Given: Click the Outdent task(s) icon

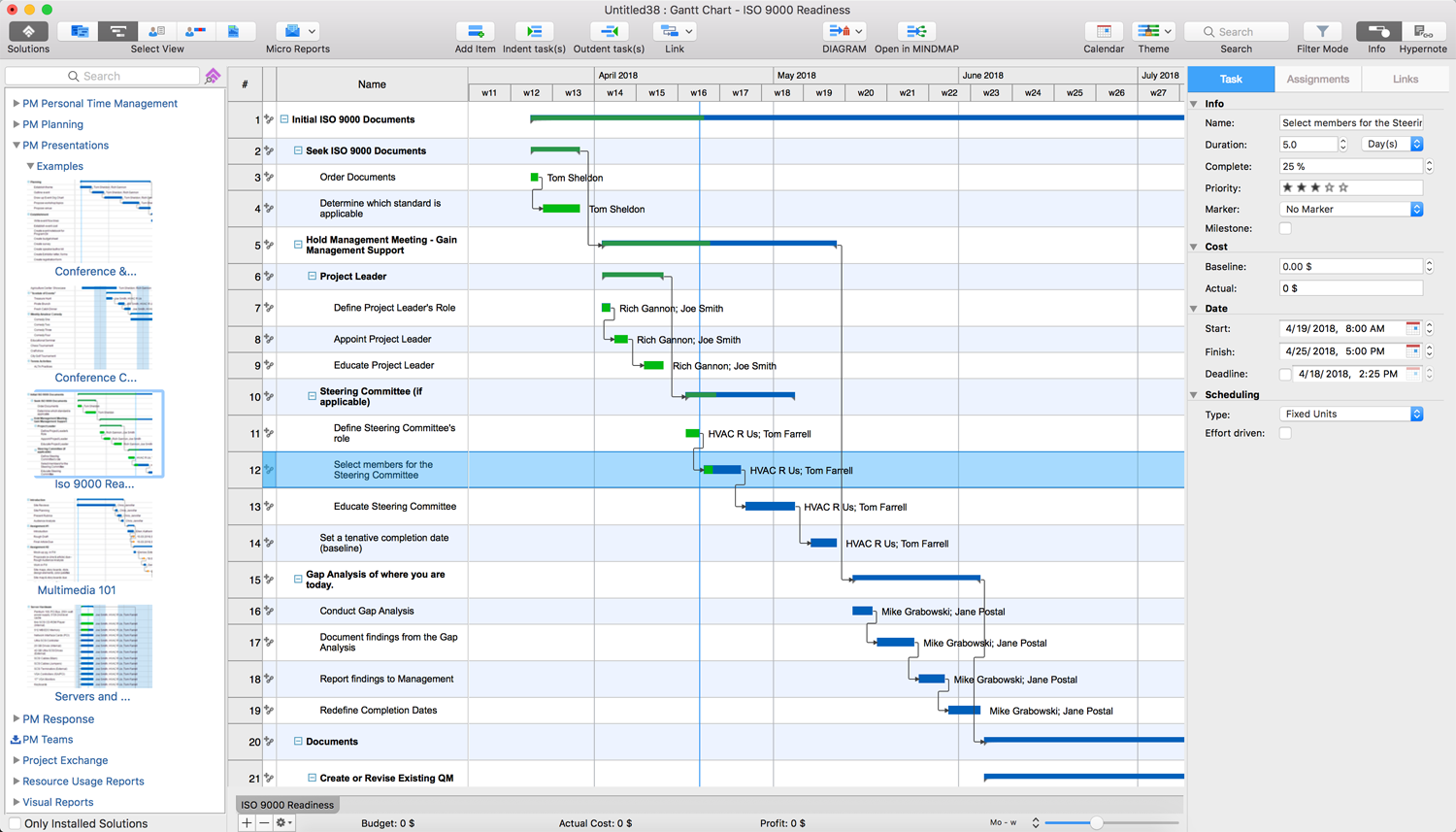Looking at the screenshot, I should click(x=609, y=32).
